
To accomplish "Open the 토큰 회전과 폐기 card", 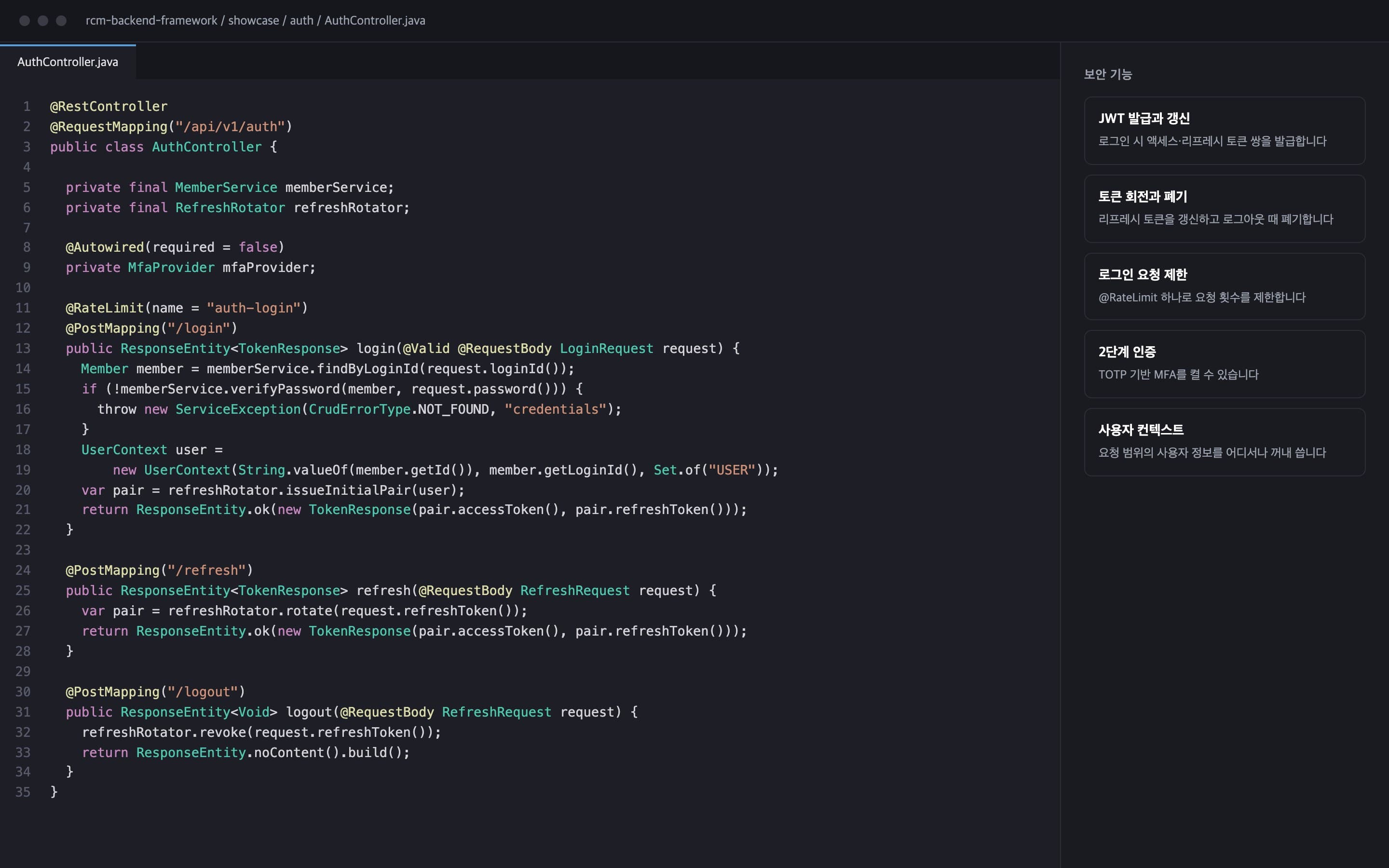I will pos(1224,208).
